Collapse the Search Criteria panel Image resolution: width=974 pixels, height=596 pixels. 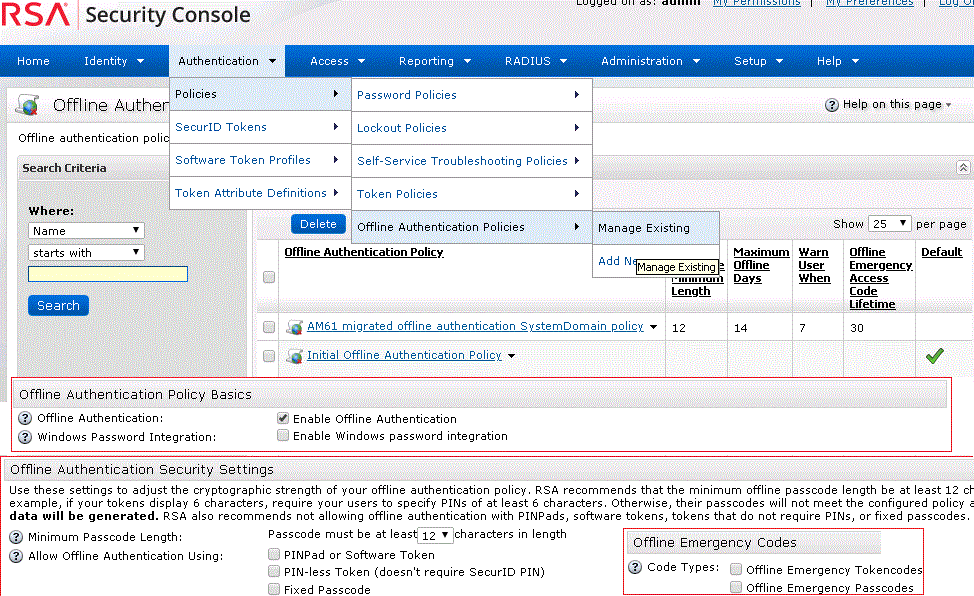pyautogui.click(x=962, y=168)
